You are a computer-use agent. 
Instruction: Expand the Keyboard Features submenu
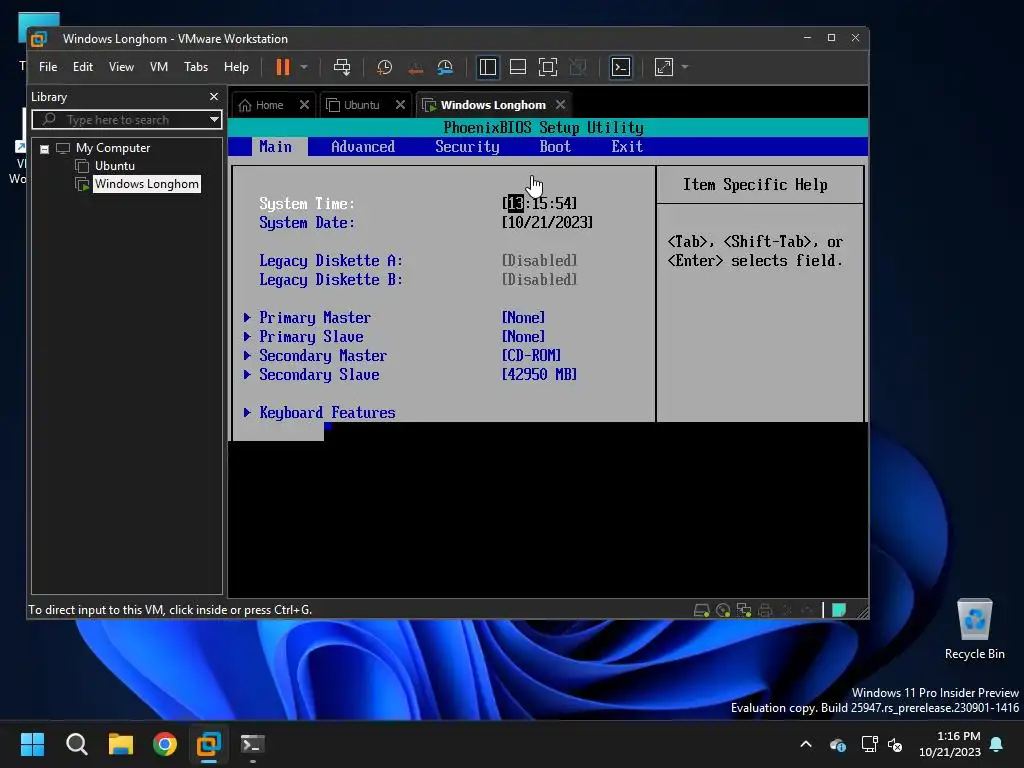(x=319, y=413)
